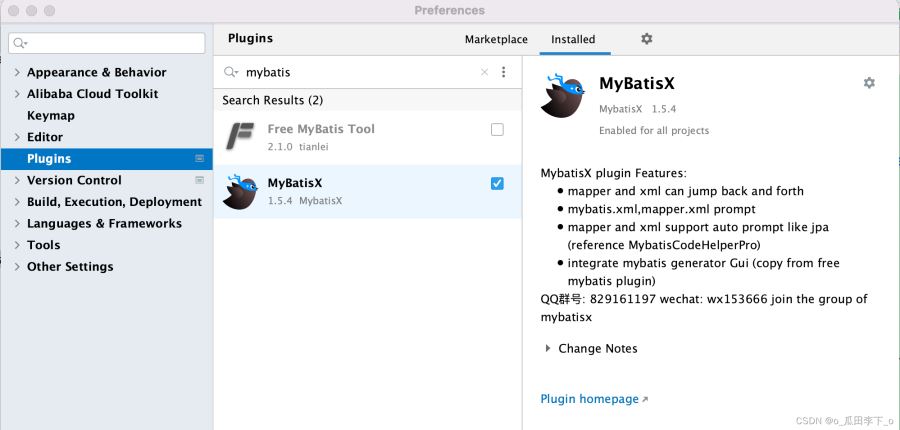The height and width of the screenshot is (430, 900).
Task: Expand Appearance & Behavior settings
Action: click(17, 72)
